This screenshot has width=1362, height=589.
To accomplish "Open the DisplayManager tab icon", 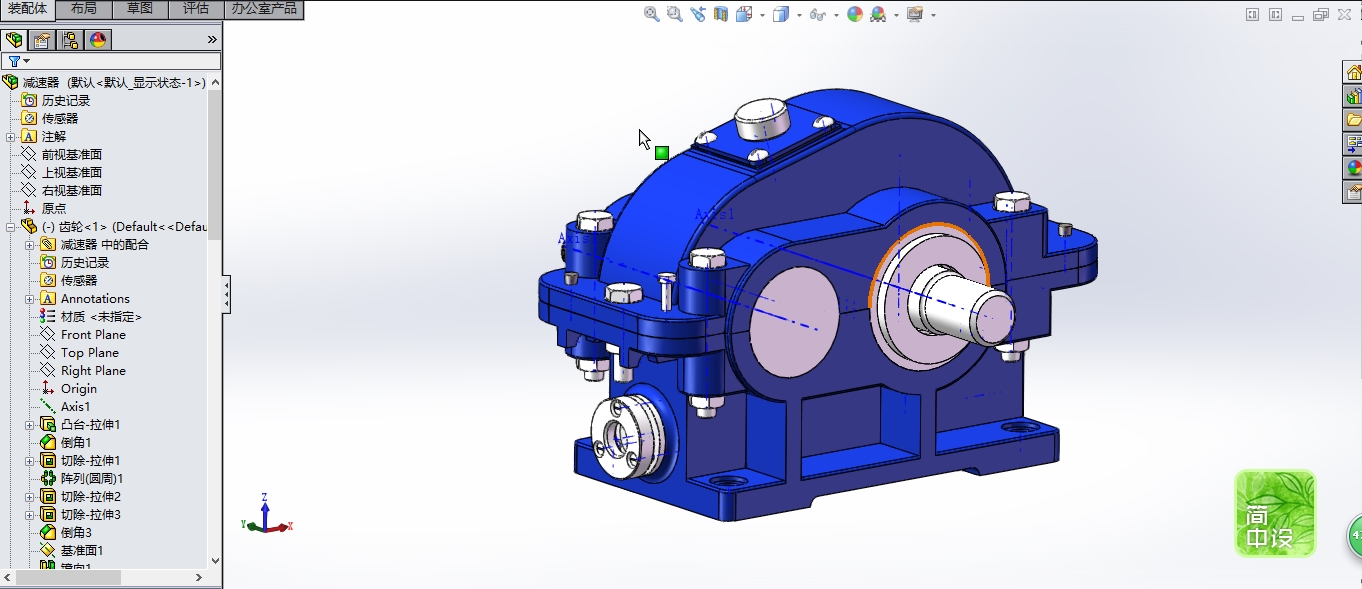I will point(98,40).
